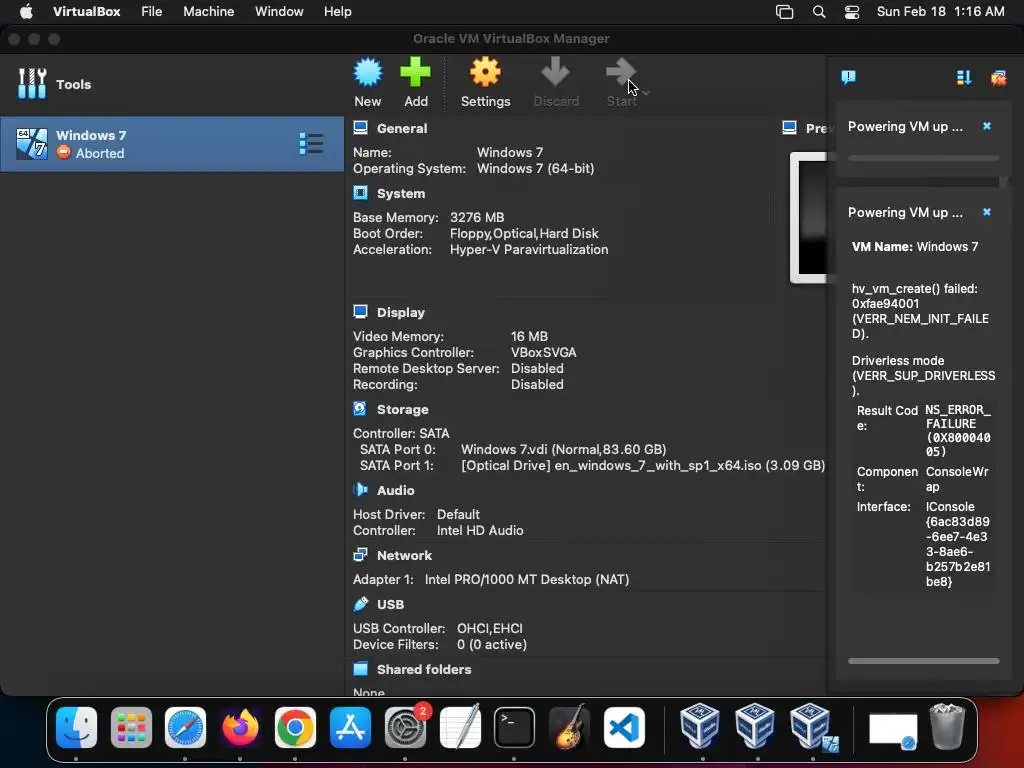Image resolution: width=1024 pixels, height=768 pixels.
Task: Launch Firefox from the dock
Action: click(x=240, y=727)
